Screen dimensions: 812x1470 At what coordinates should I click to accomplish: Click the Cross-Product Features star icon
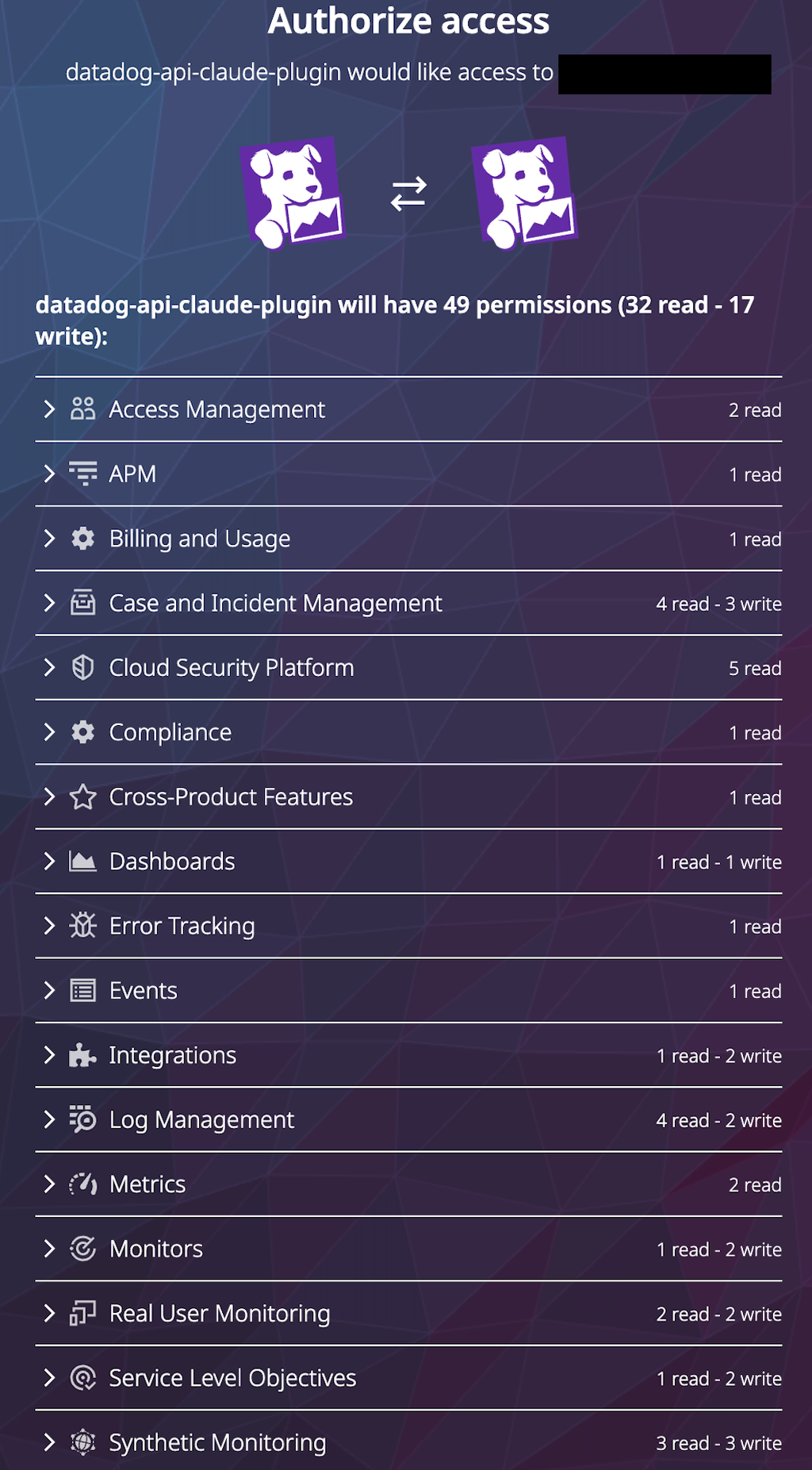tap(82, 797)
